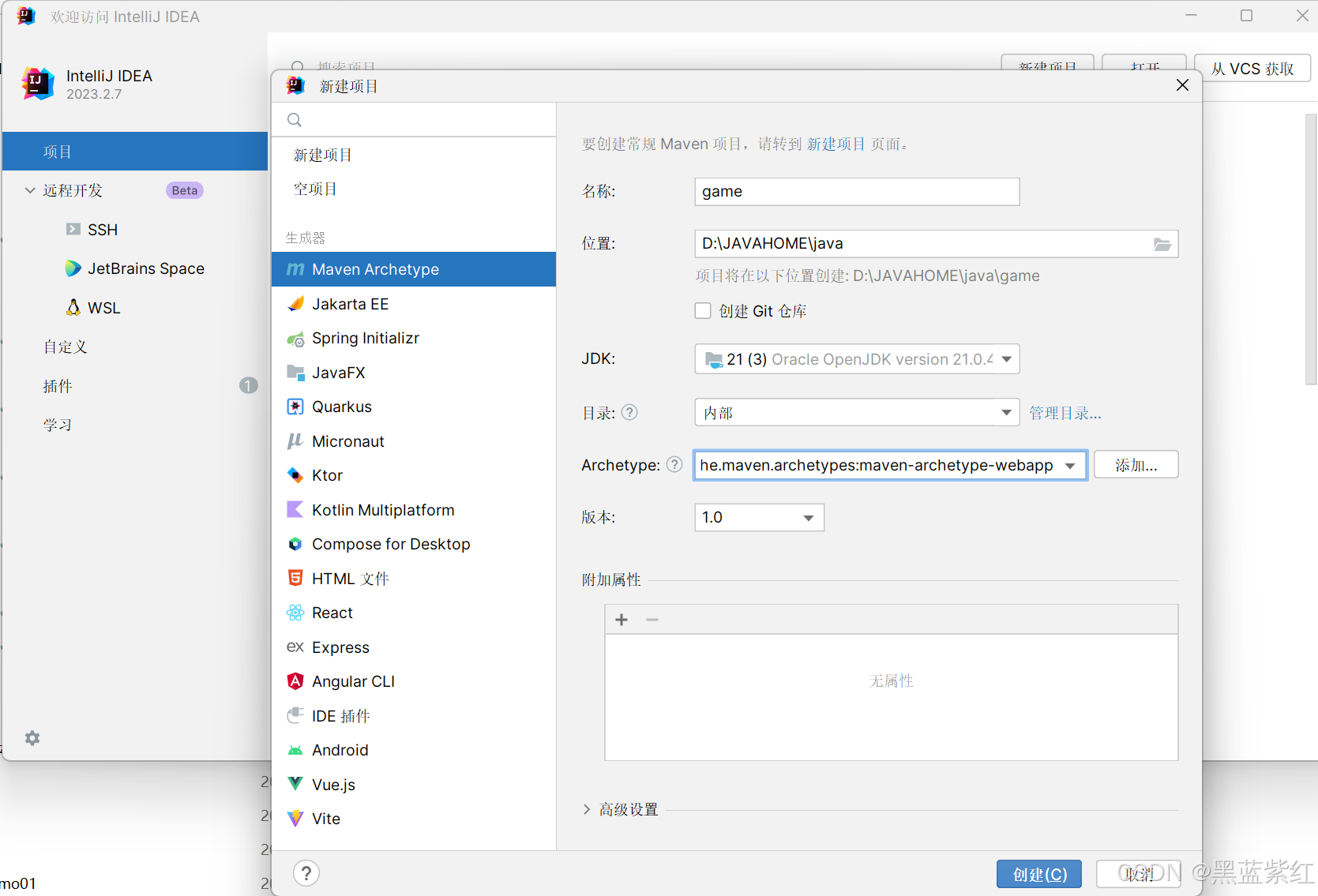Click the SSH terminal icon in the sidebar
Image resolution: width=1318 pixels, height=896 pixels.
click(73, 230)
